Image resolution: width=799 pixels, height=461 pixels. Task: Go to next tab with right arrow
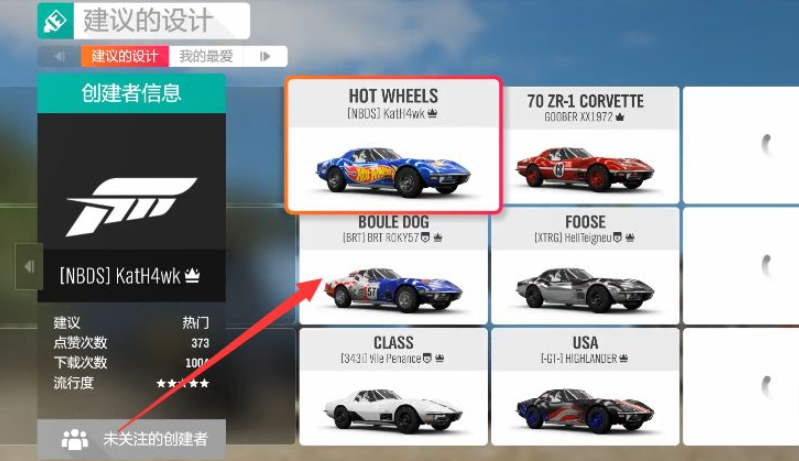[265, 56]
